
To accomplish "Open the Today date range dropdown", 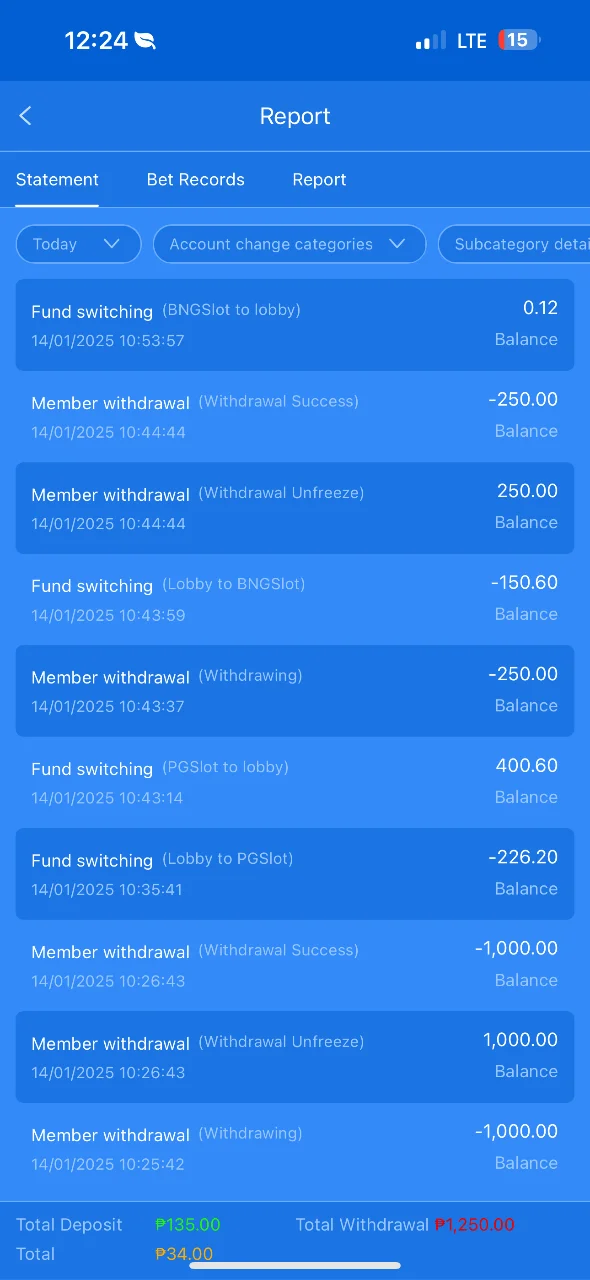I will click(x=78, y=244).
